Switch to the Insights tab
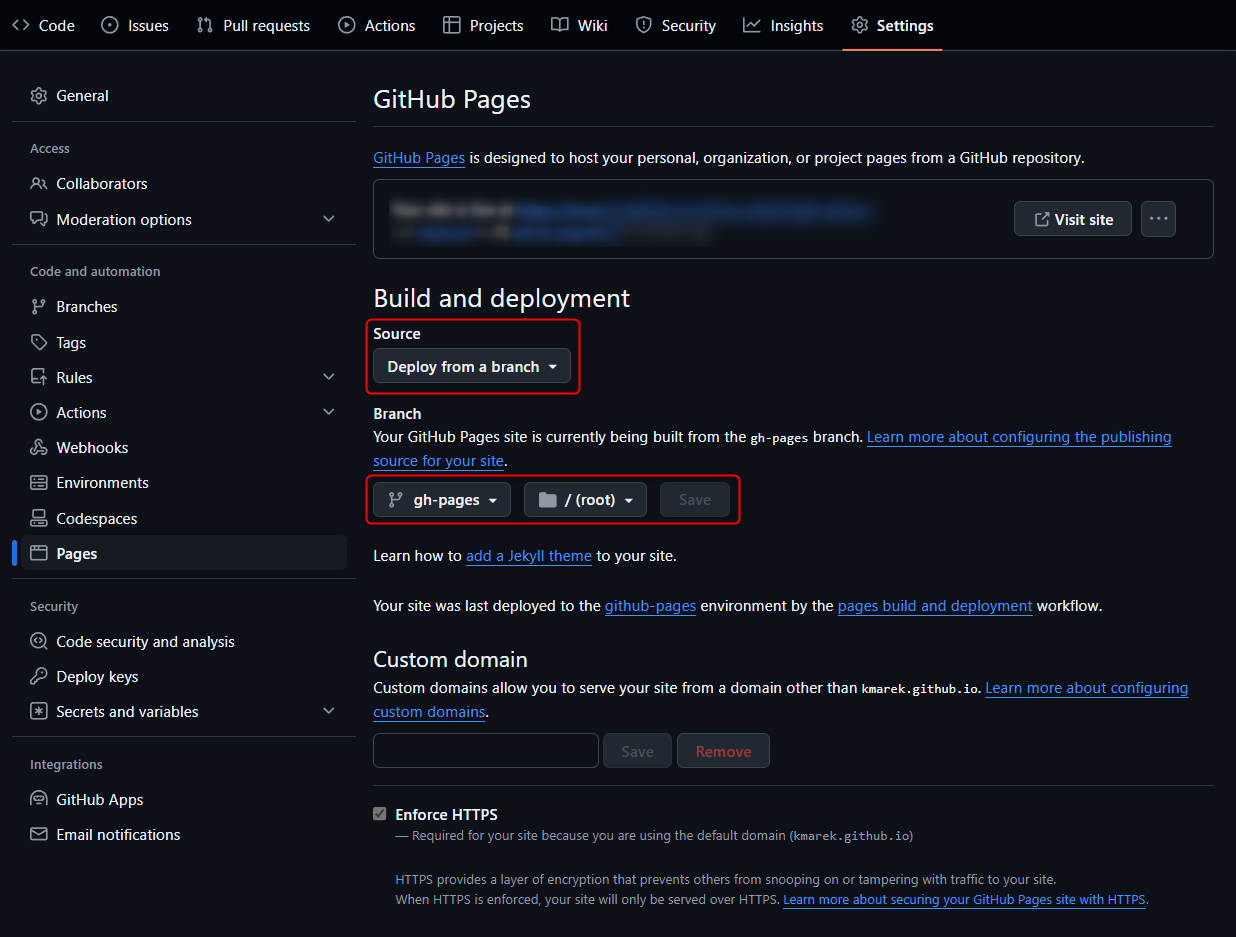 tap(783, 26)
